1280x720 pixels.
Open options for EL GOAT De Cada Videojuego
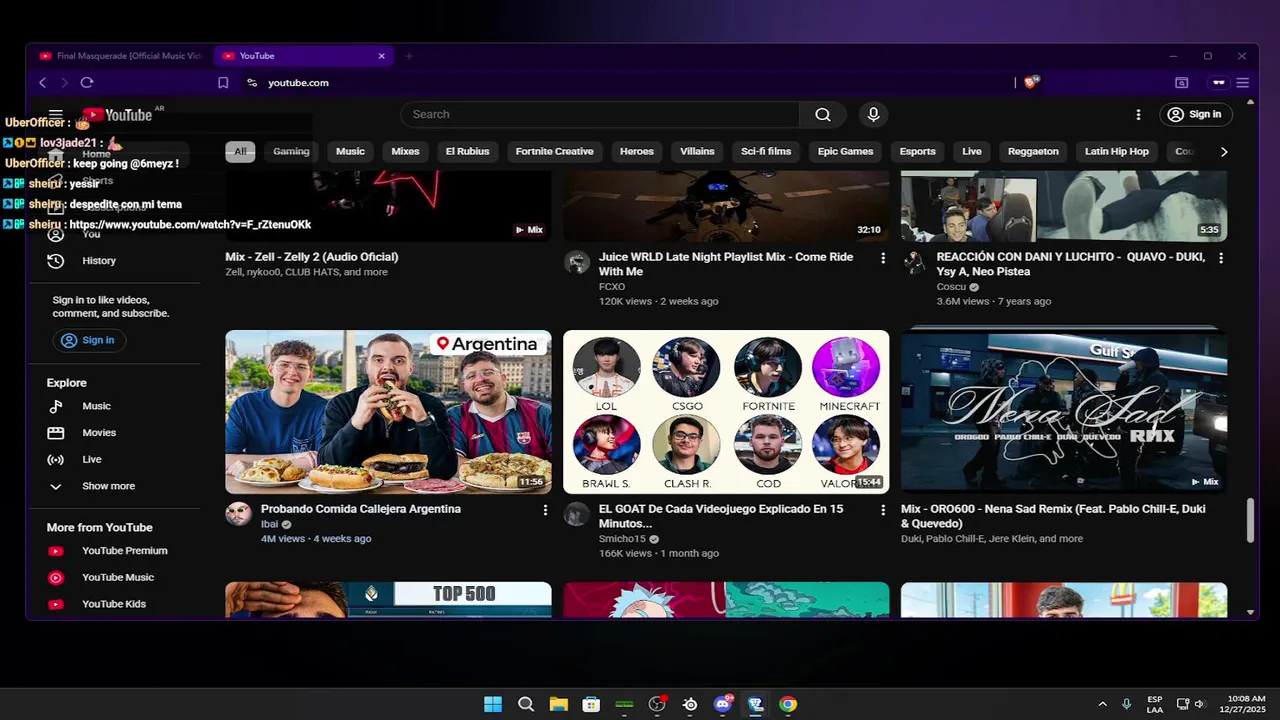point(883,510)
